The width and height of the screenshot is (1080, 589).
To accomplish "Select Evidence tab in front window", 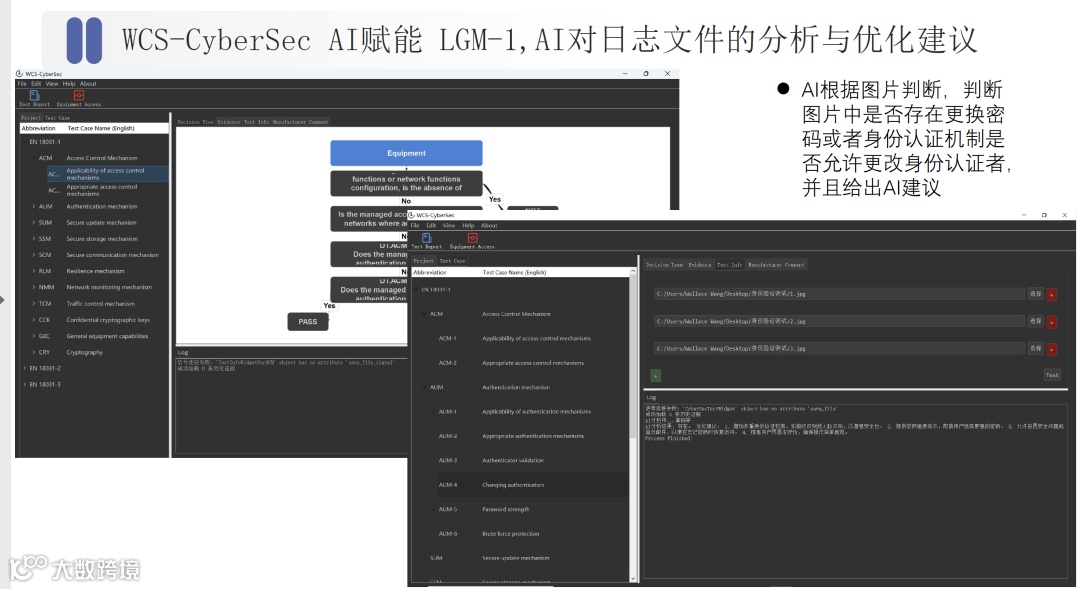I will coord(700,265).
